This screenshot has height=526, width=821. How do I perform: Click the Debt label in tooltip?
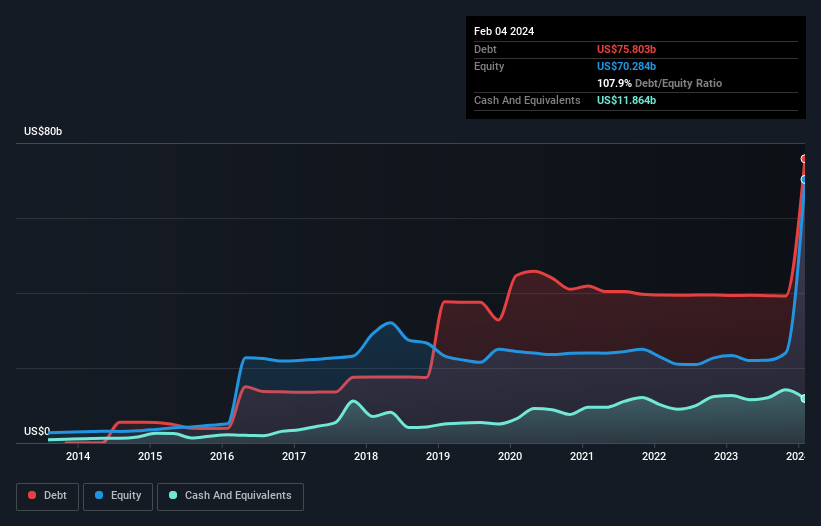tap(485, 49)
